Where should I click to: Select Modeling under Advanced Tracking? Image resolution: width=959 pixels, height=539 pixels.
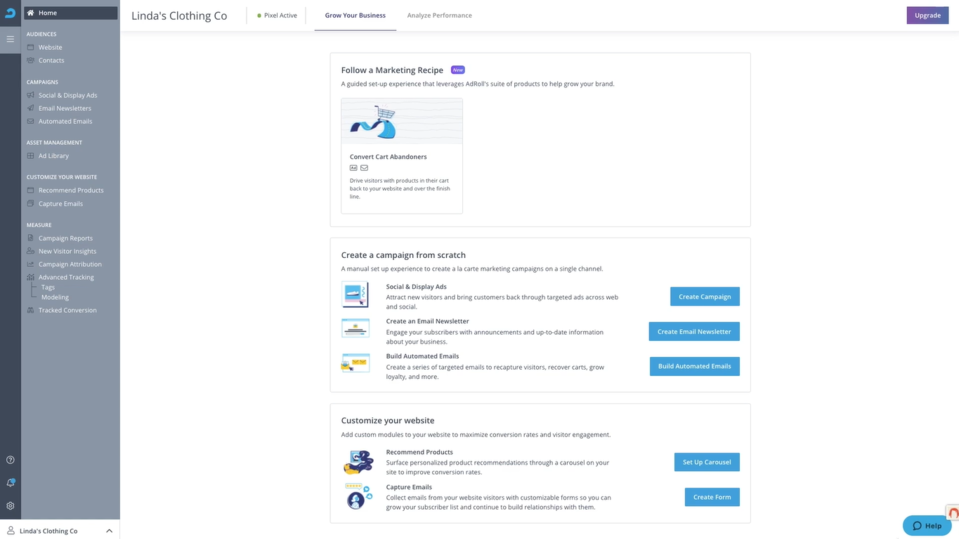(x=55, y=297)
